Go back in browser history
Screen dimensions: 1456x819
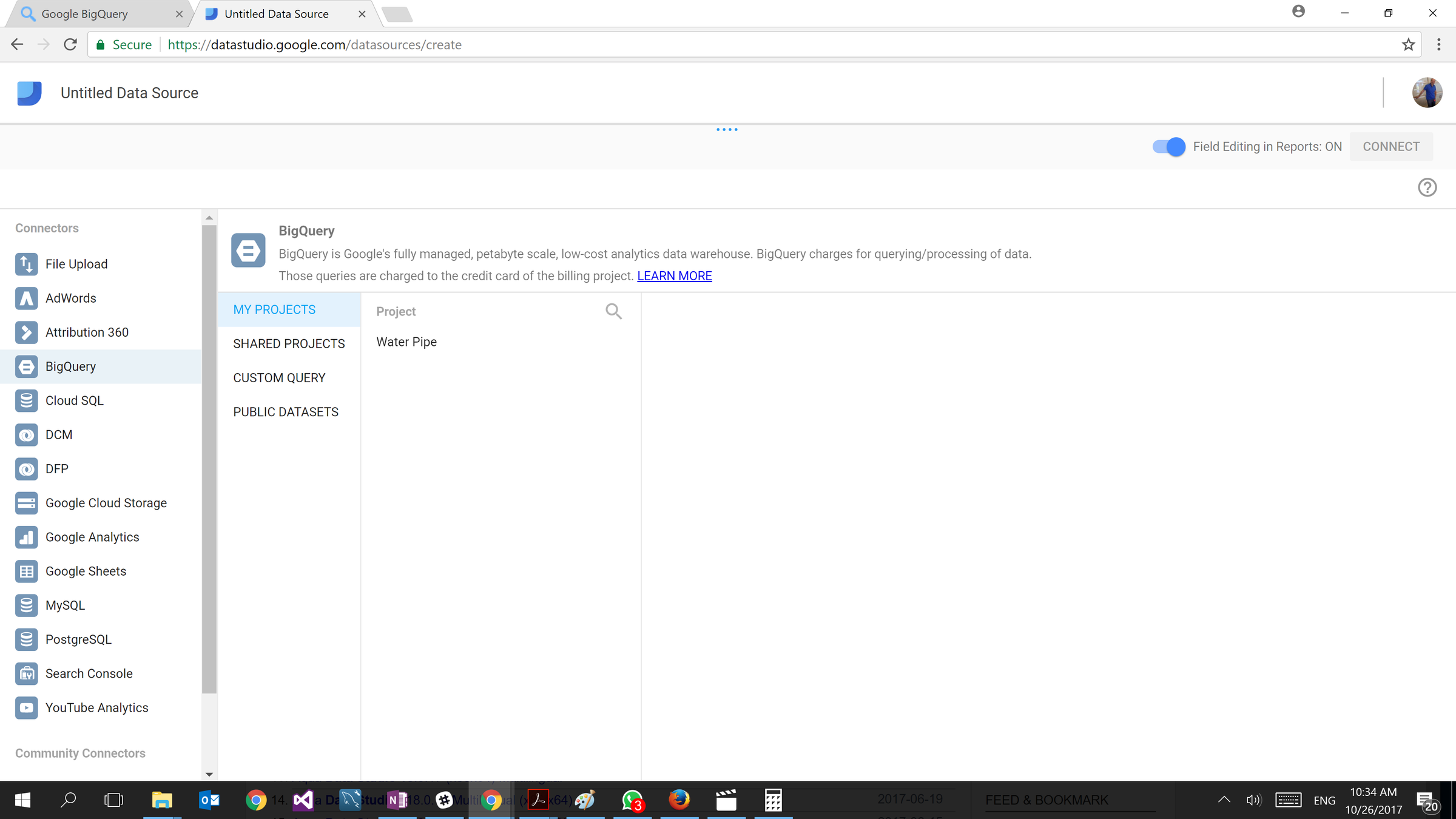pyautogui.click(x=17, y=44)
